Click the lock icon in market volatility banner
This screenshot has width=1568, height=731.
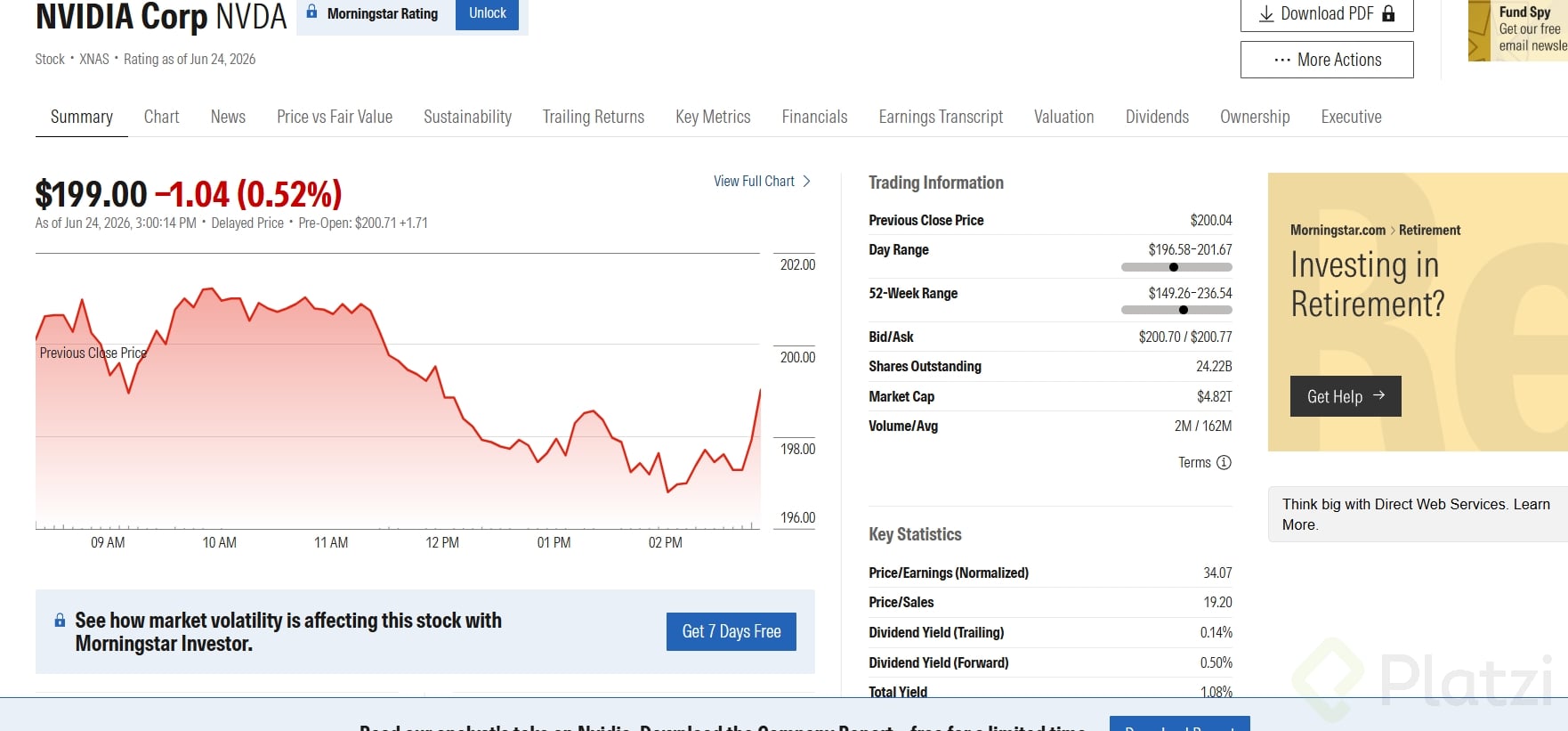pos(60,620)
